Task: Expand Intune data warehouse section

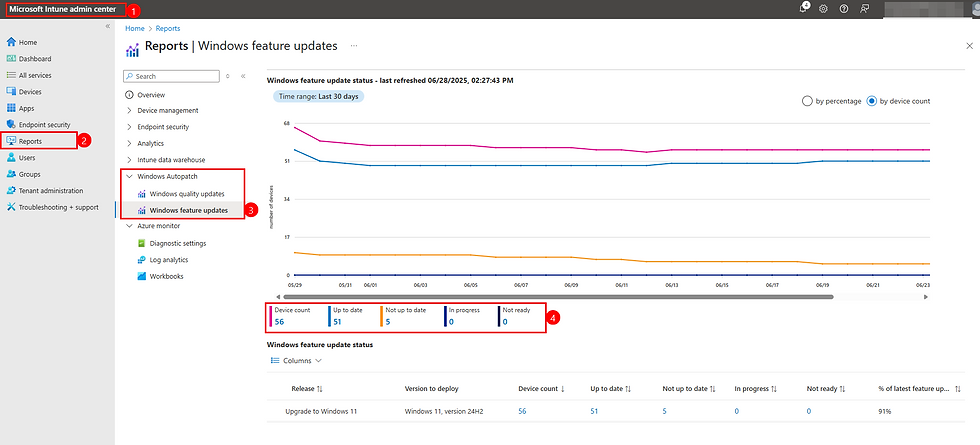Action: tap(171, 160)
